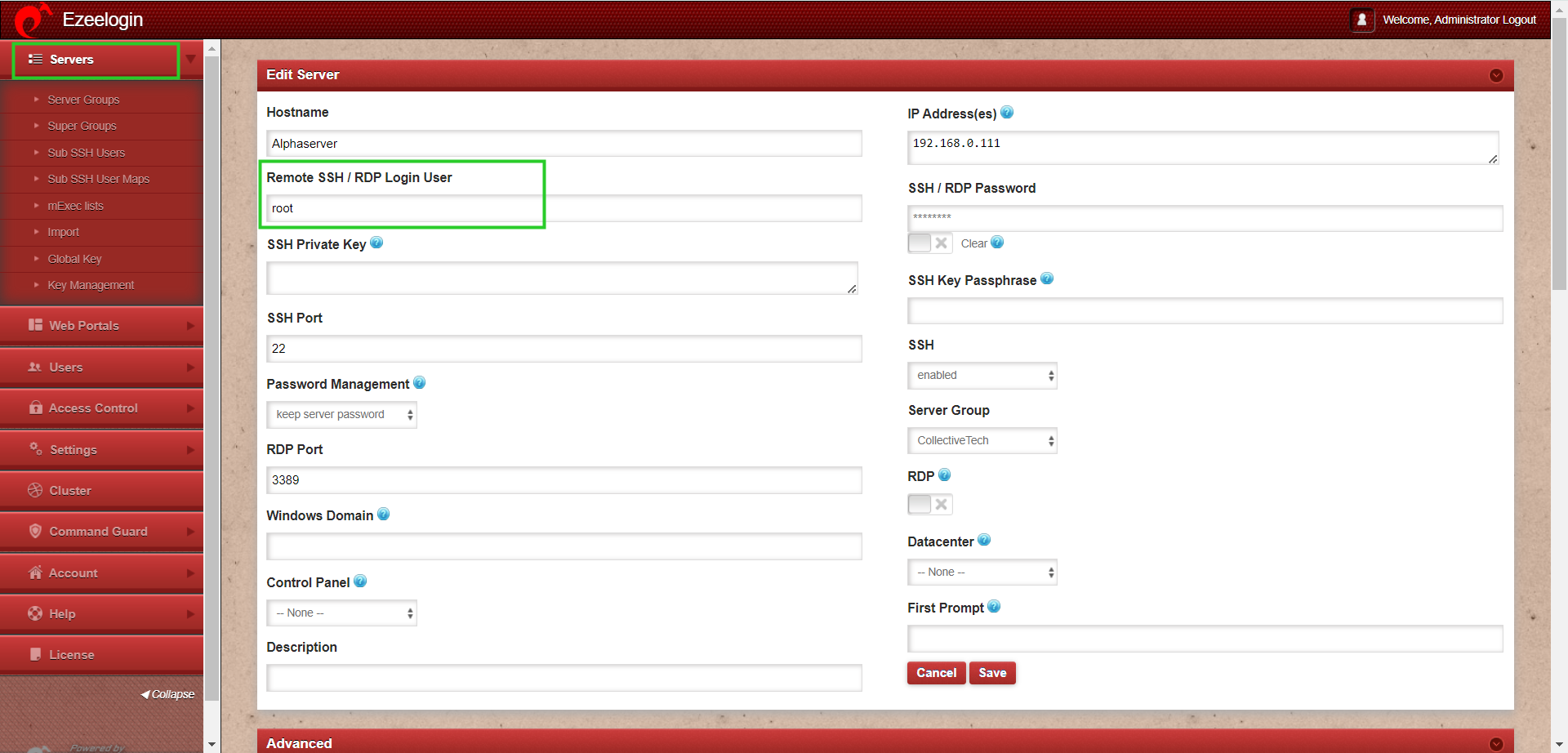1568x753 pixels.
Task: Open help tooltip for Control Panel
Action: [360, 581]
